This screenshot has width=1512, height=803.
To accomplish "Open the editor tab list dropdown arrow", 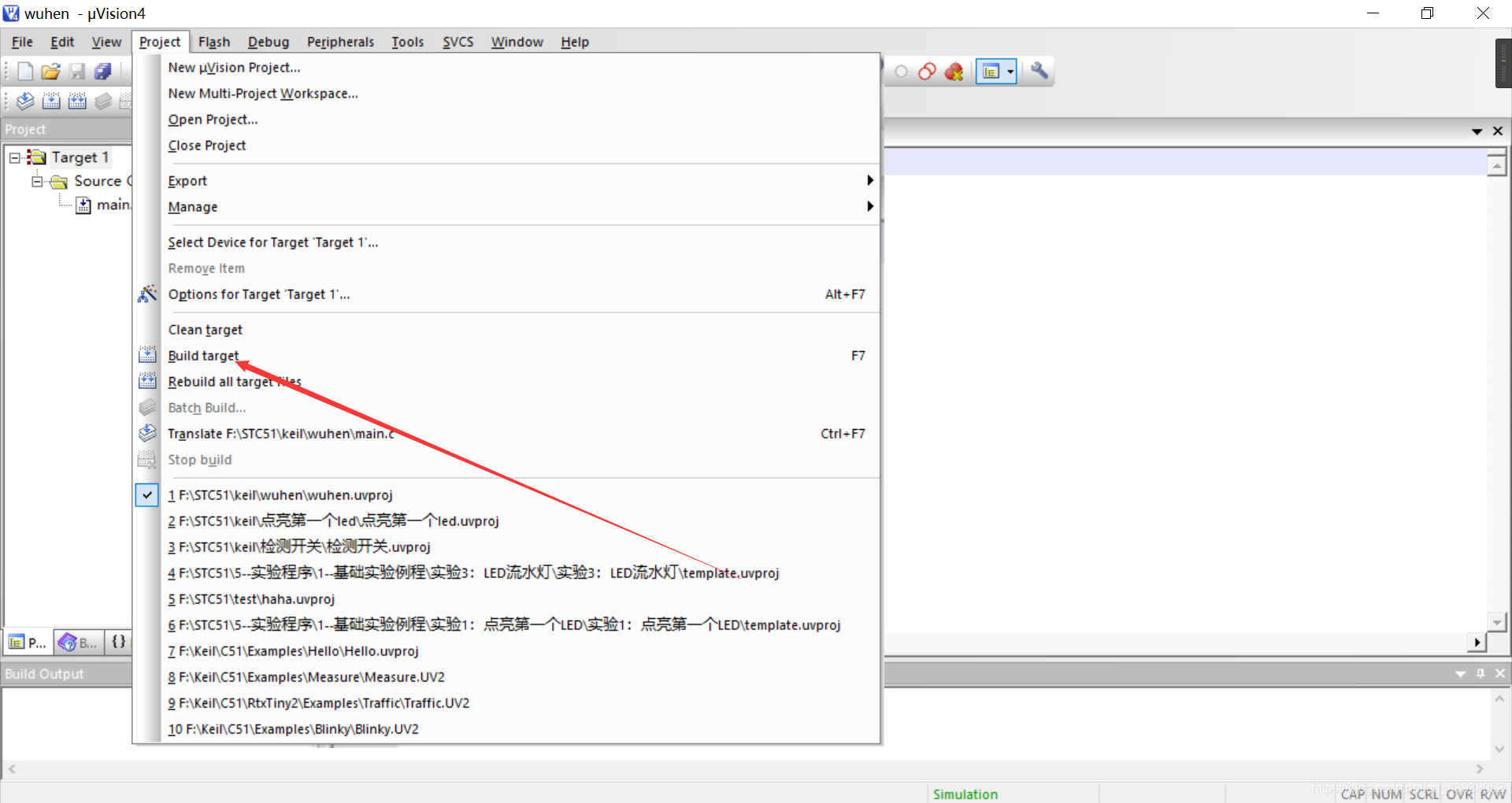I will point(1477,131).
